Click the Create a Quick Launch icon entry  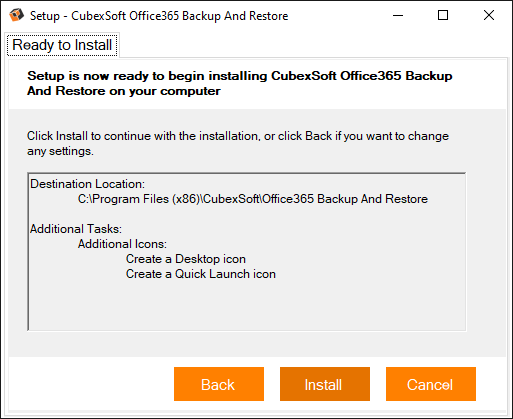point(201,274)
